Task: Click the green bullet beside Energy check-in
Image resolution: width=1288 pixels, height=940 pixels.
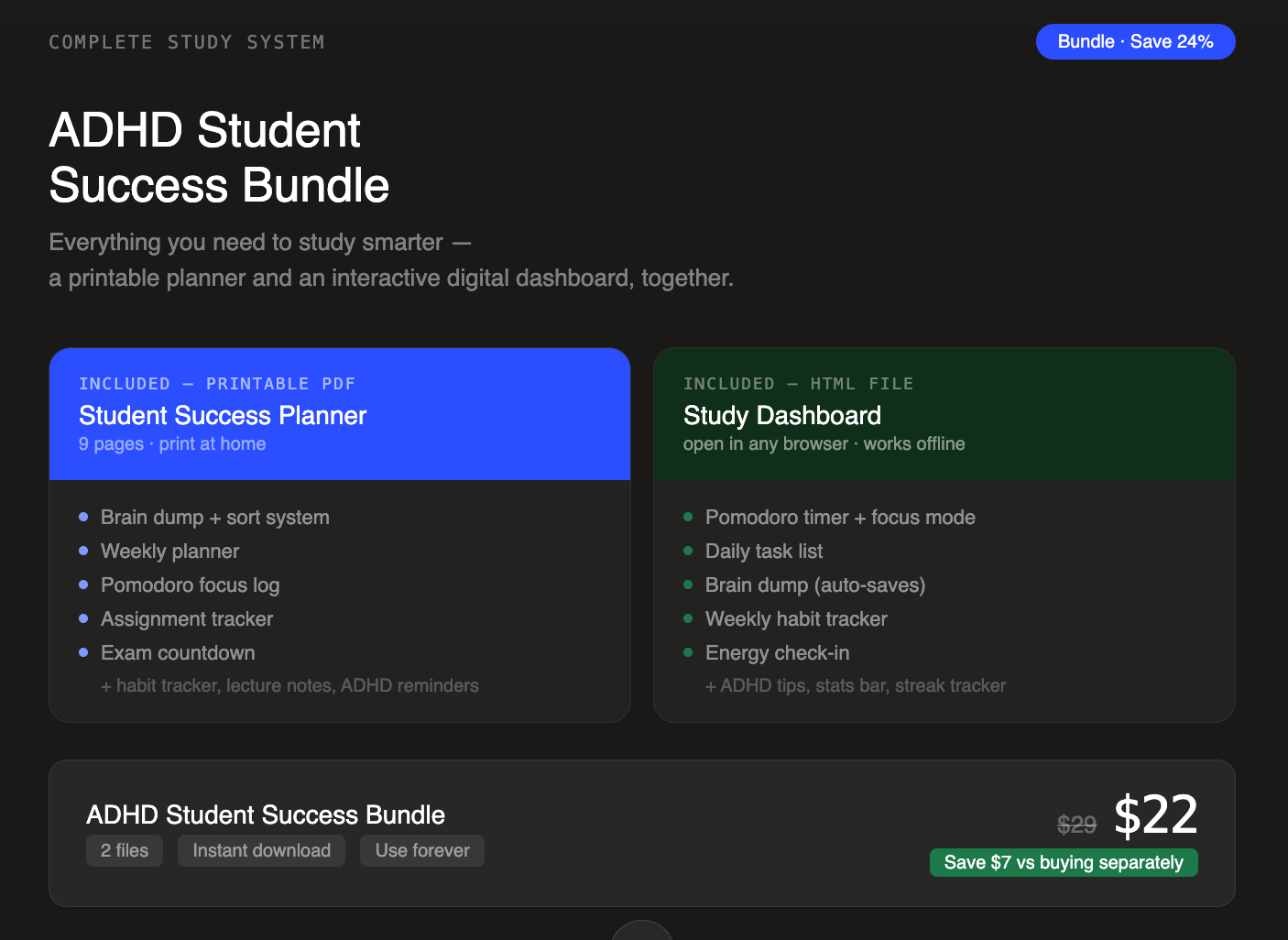Action: tap(688, 652)
